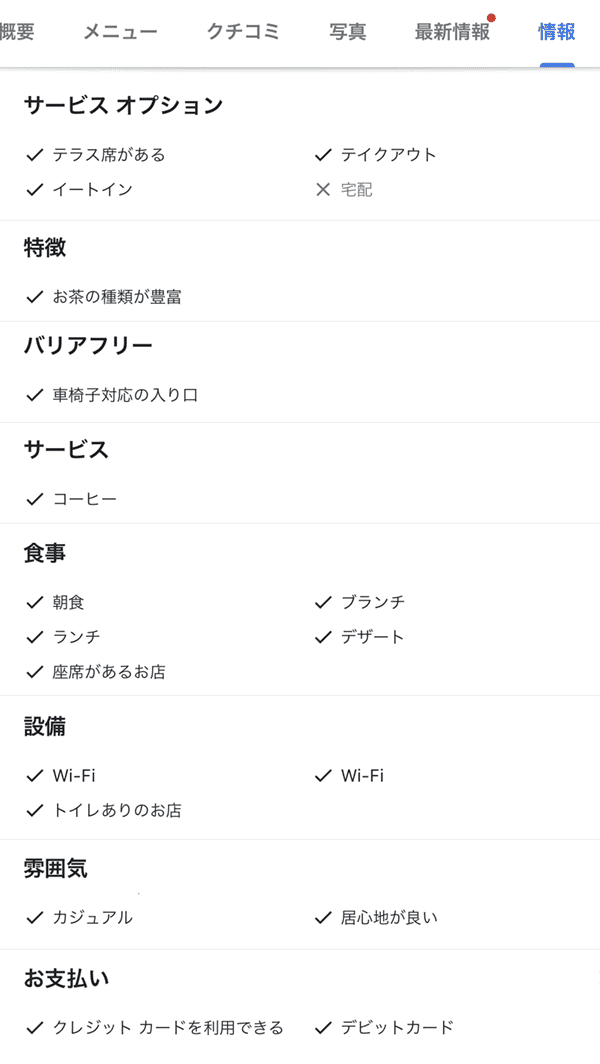Click the checkmark next to テラス席がある
Viewport: 600px width, 1064px height.
[x=35, y=155]
